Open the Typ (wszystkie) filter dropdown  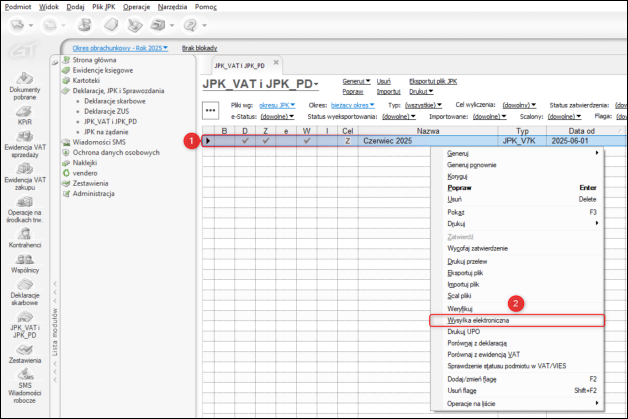(423, 105)
